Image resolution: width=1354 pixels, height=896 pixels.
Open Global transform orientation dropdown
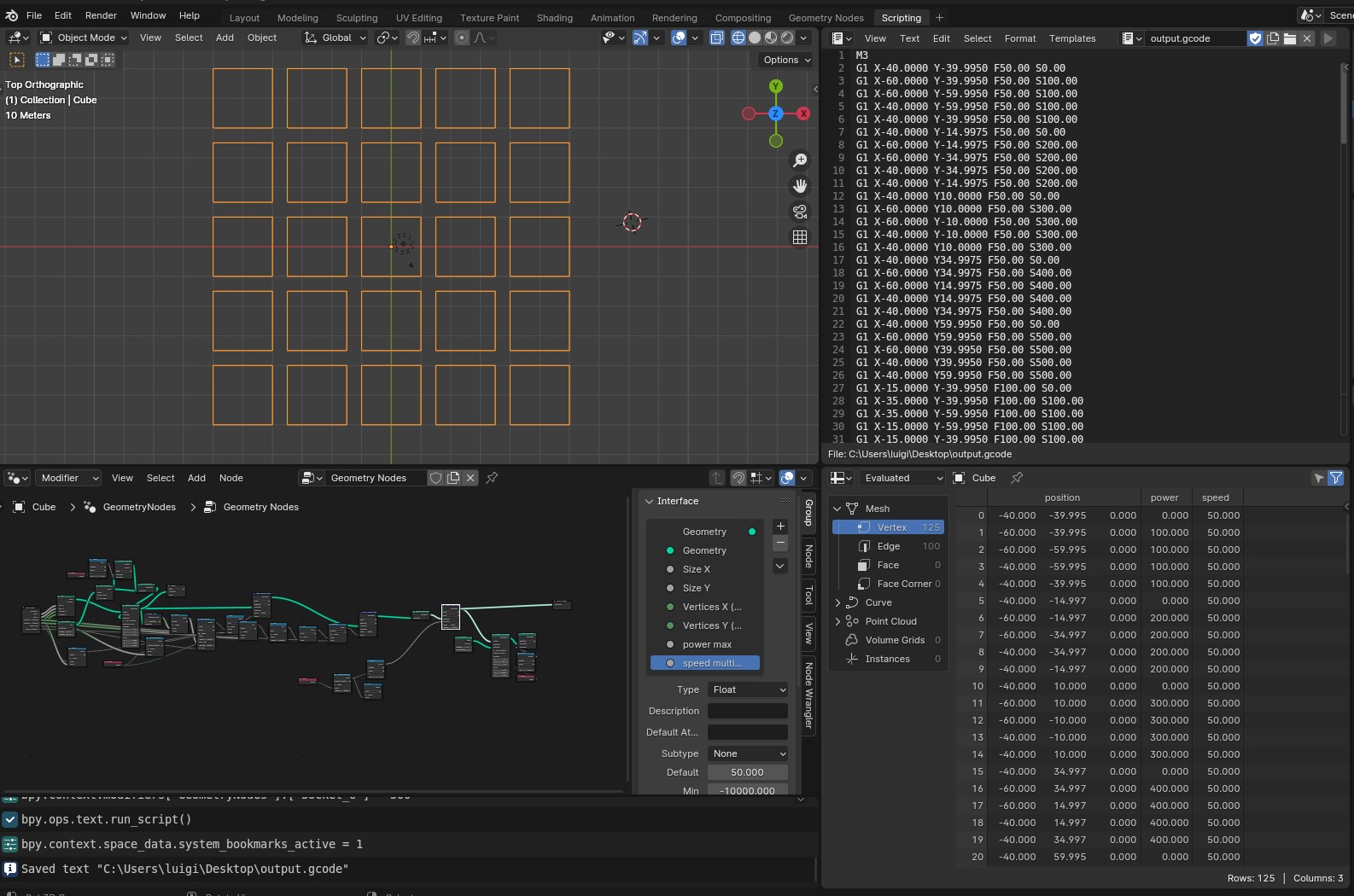336,38
